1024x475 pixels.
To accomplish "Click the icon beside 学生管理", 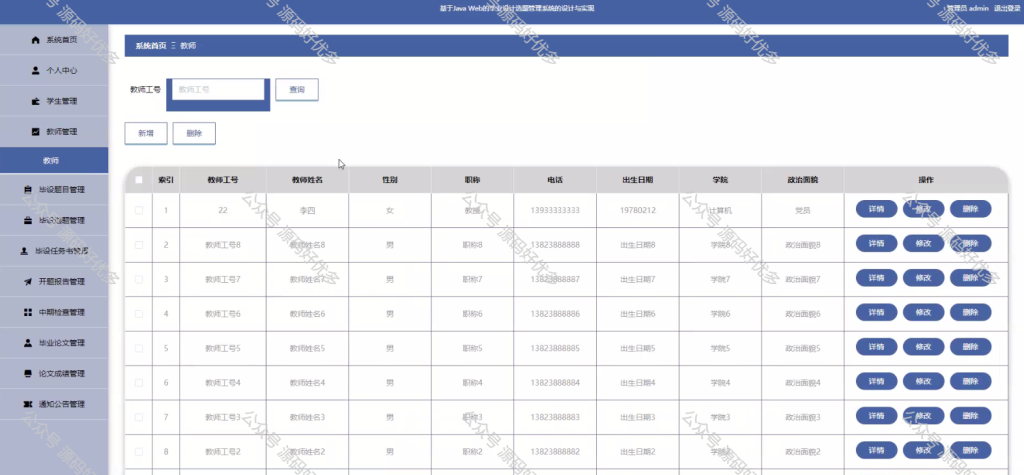I will 35,101.
